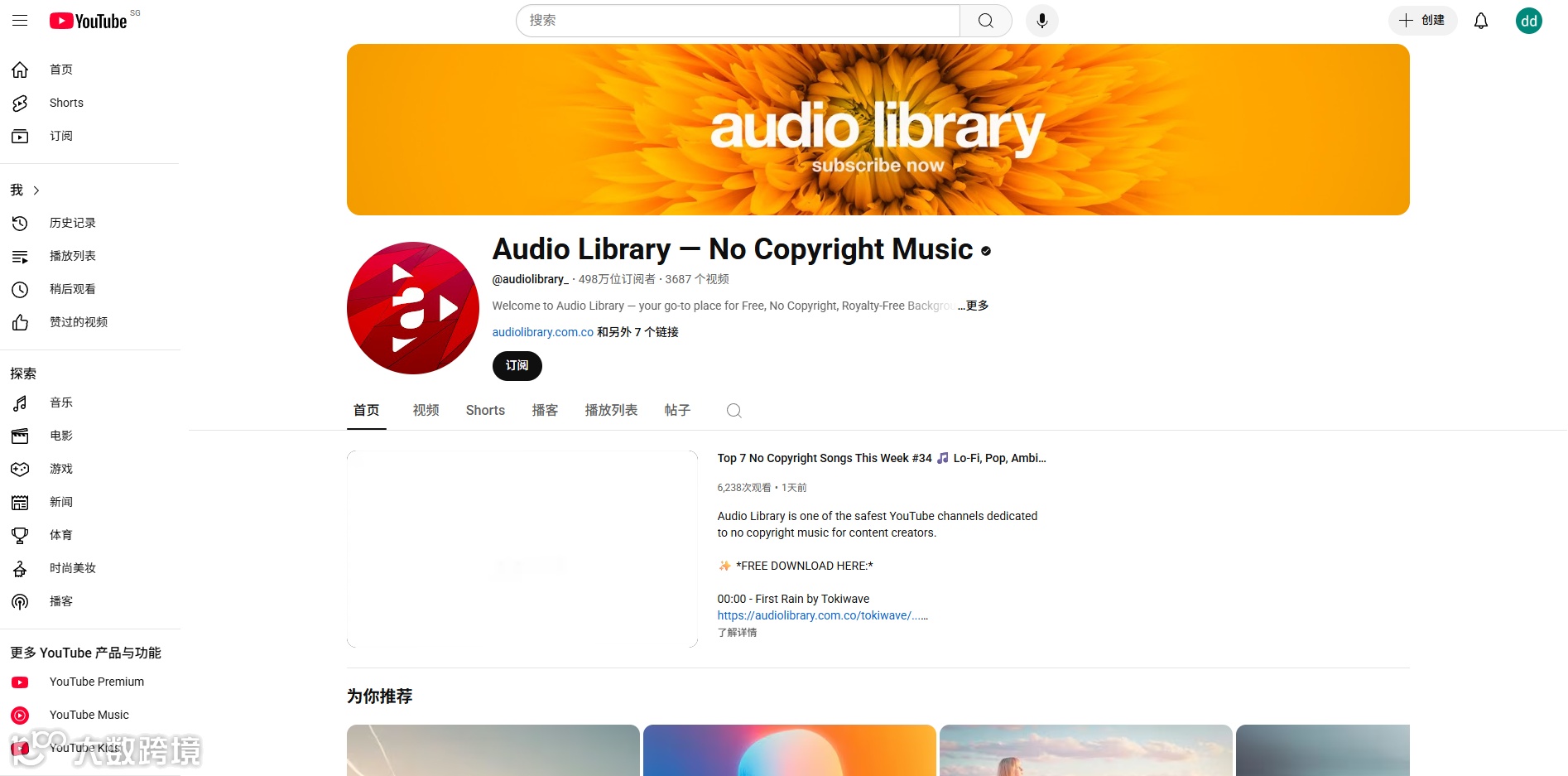
Task: Select the channel 首页 tab
Action: (366, 410)
